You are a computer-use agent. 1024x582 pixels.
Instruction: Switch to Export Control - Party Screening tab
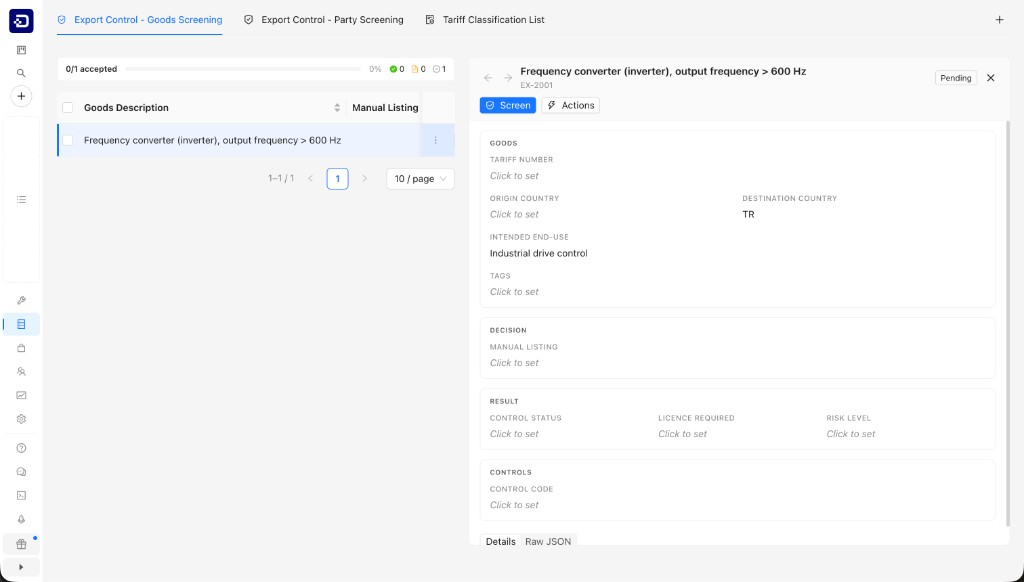pos(323,20)
